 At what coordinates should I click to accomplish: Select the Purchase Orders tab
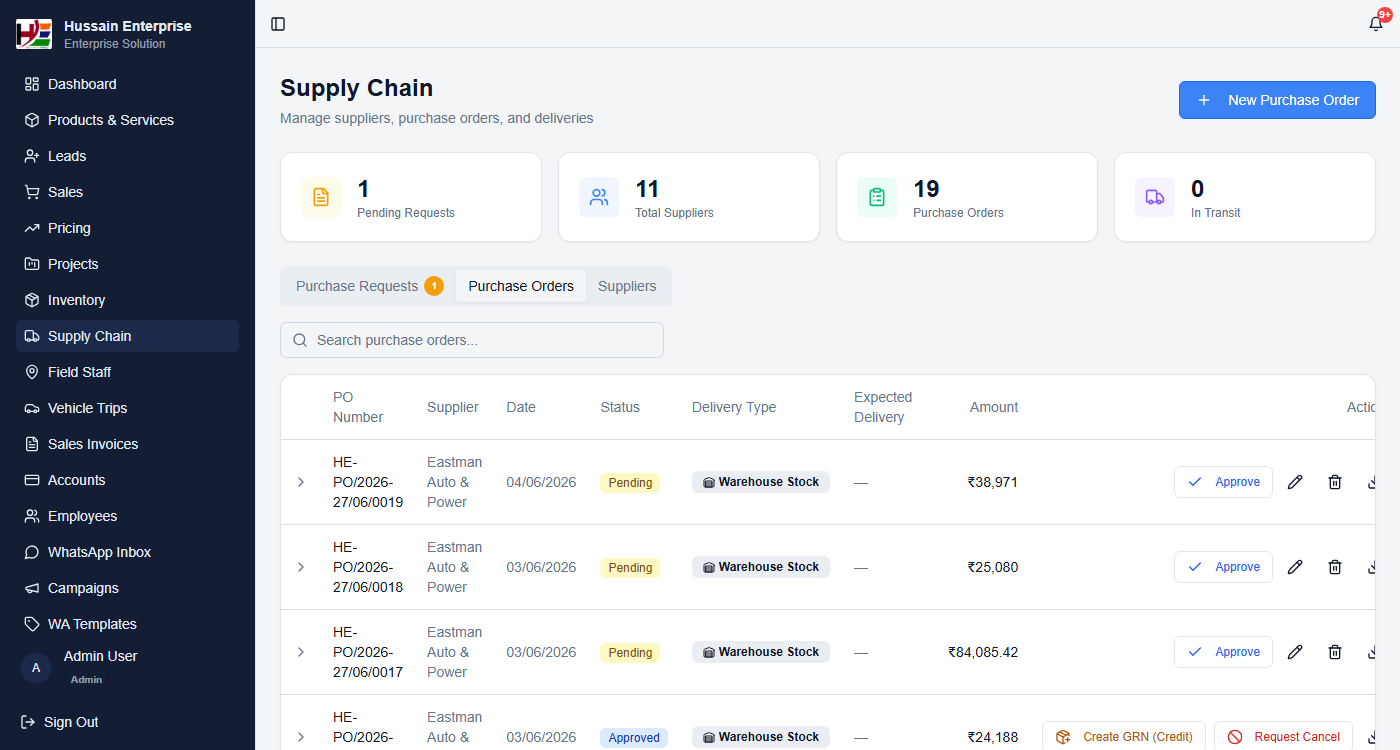click(x=521, y=286)
